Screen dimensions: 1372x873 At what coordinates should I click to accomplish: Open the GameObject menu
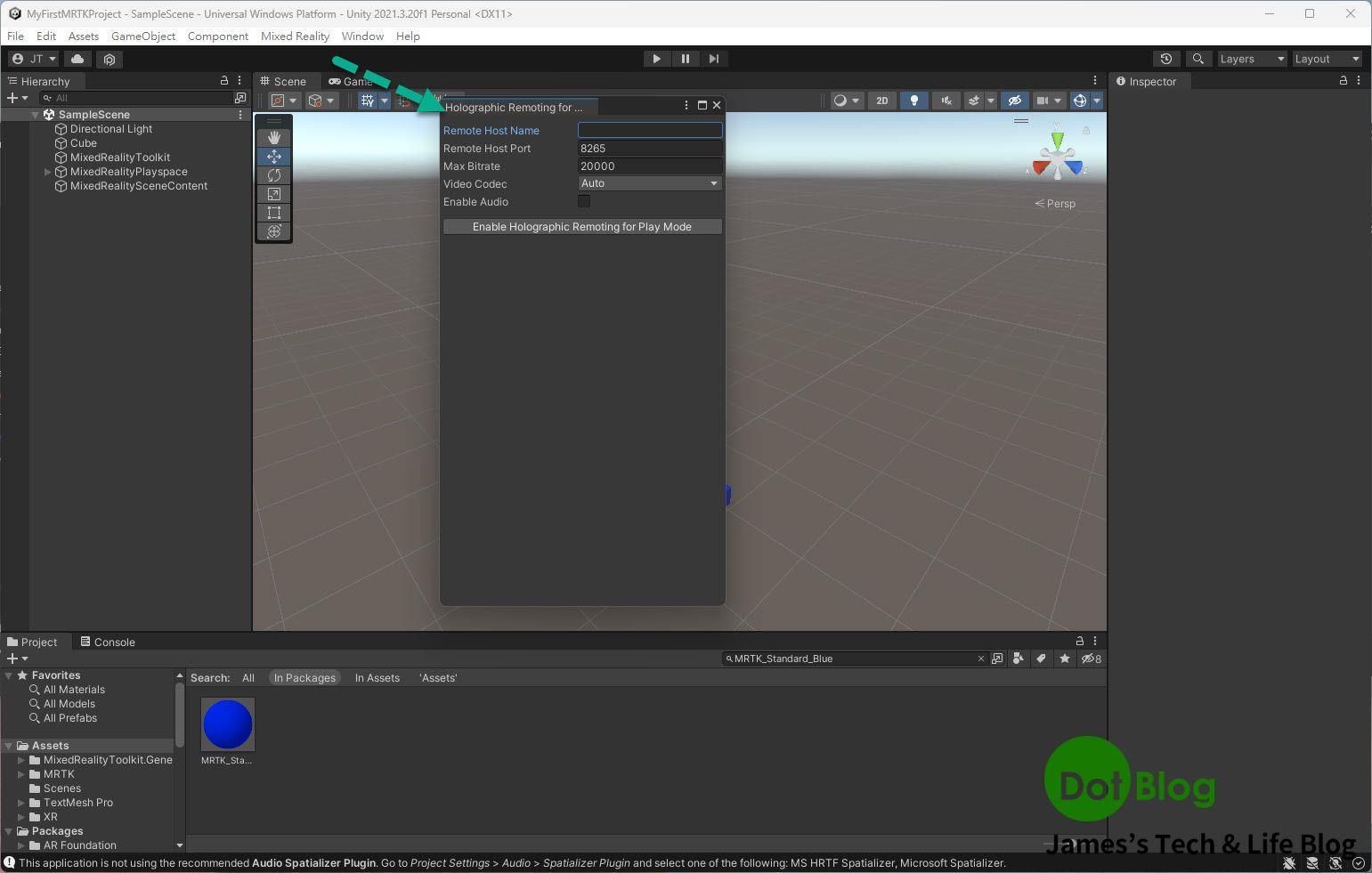[143, 36]
